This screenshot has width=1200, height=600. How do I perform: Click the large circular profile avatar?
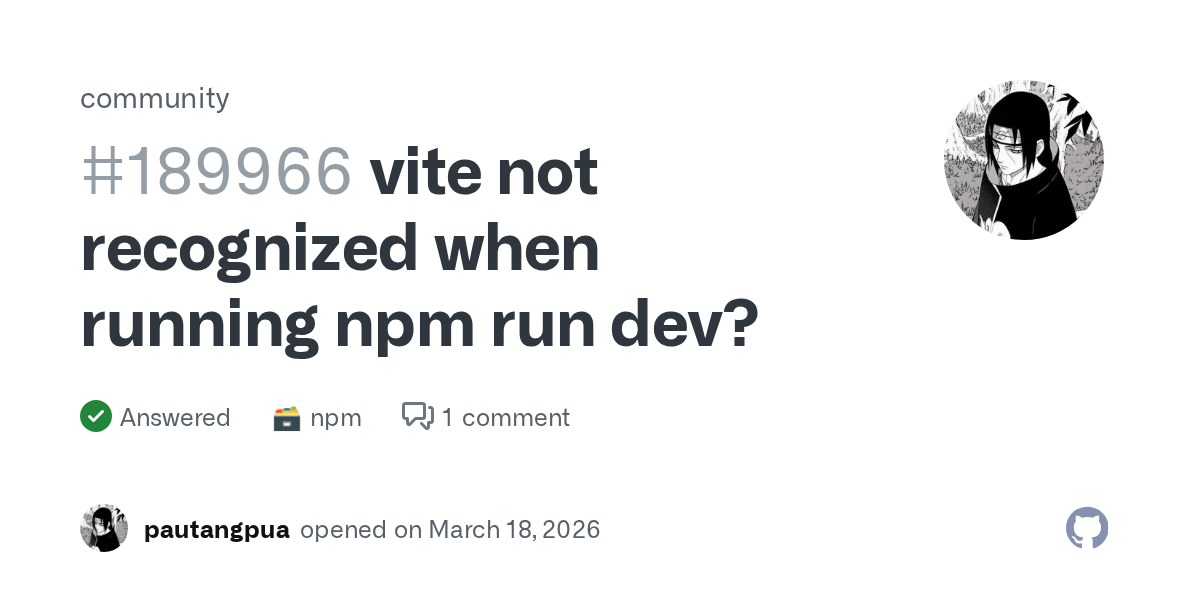[1023, 160]
